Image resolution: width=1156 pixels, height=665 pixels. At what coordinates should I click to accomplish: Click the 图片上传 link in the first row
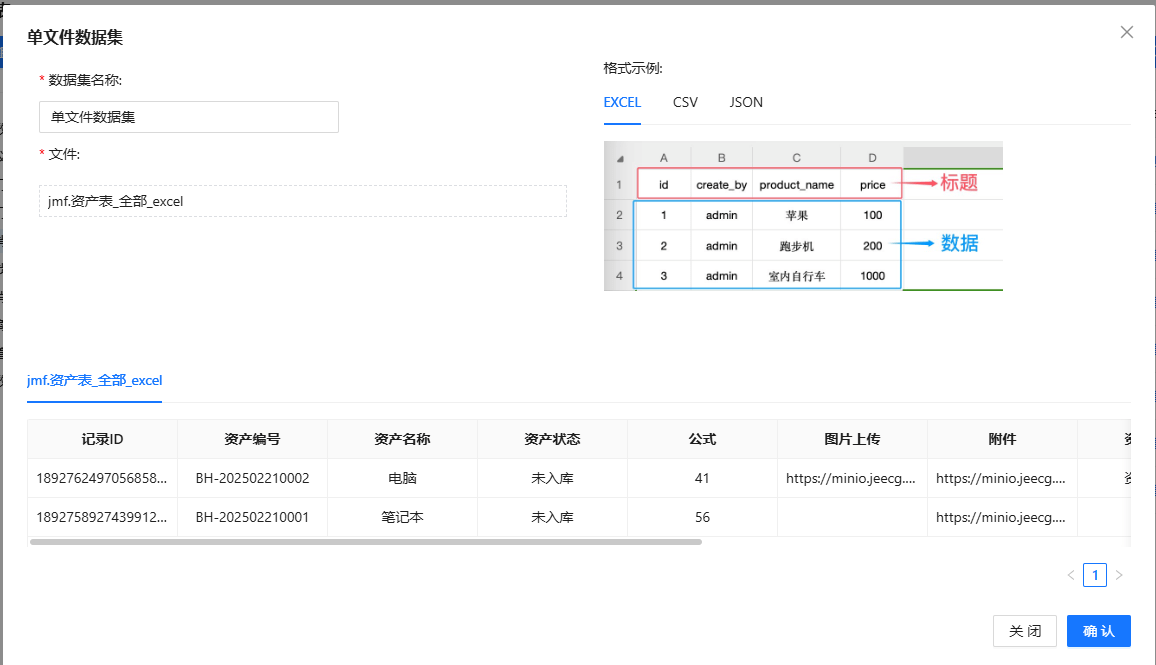coord(851,478)
